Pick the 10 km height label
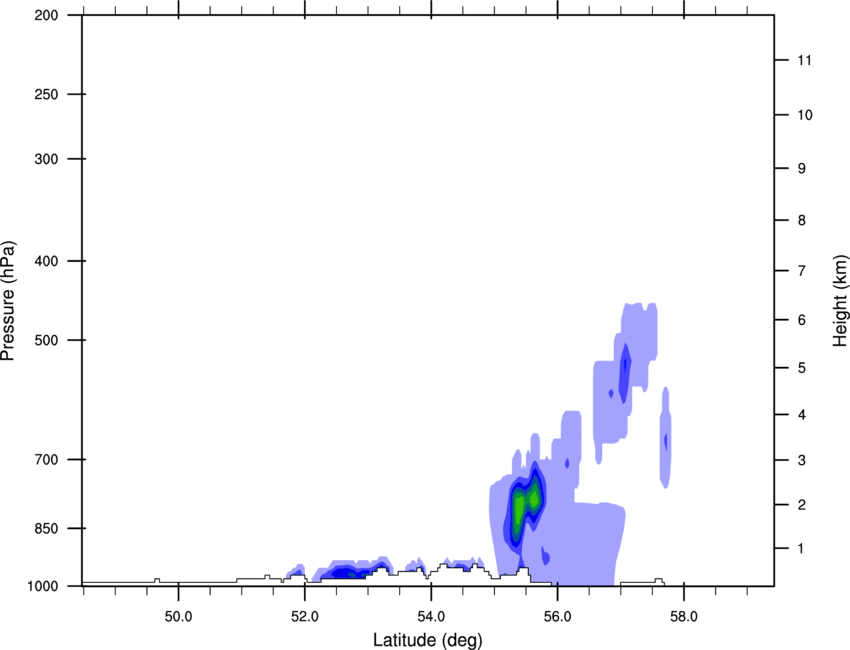Image resolution: width=850 pixels, height=650 pixels. [805, 115]
